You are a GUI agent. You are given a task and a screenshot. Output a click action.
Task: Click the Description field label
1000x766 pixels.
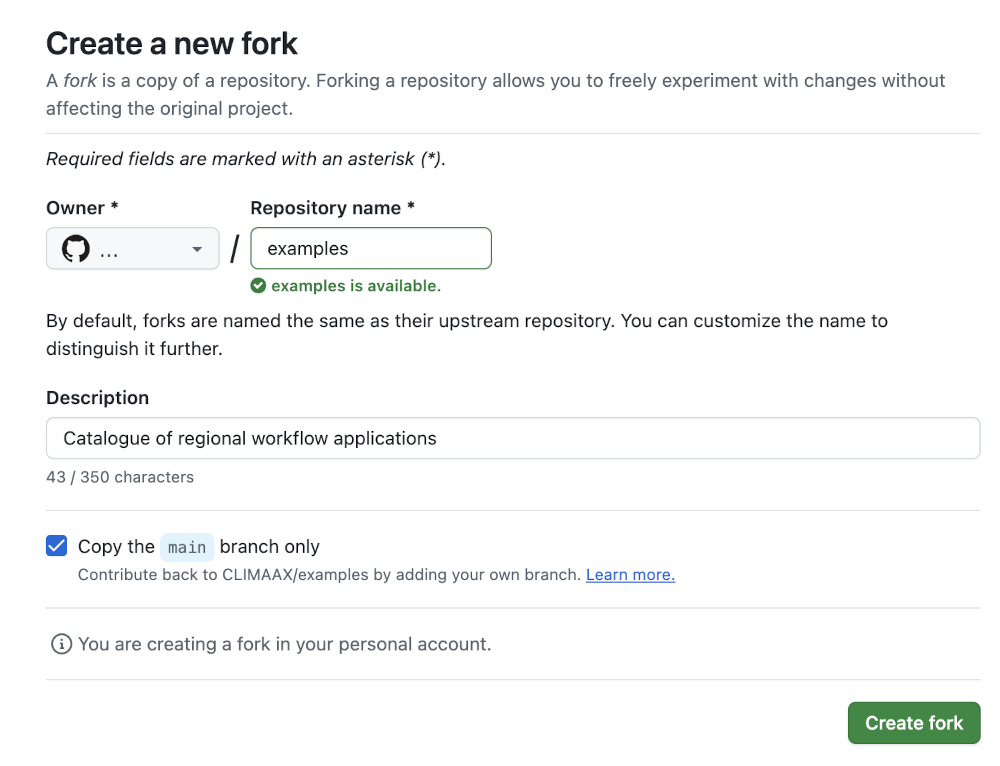[97, 398]
